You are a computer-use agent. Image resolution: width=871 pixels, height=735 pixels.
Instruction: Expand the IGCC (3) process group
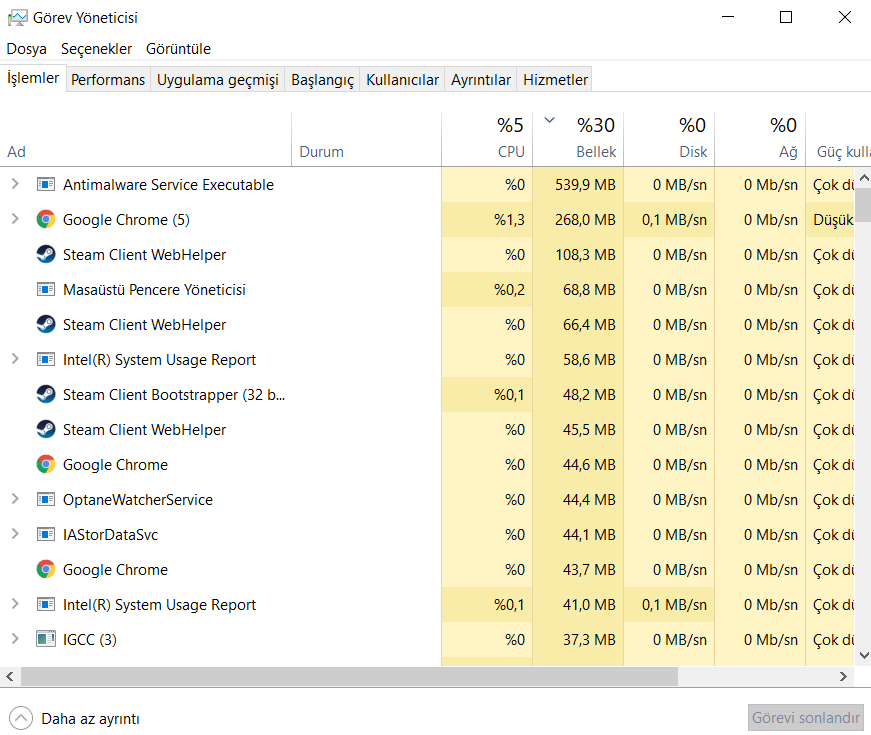click(x=15, y=640)
